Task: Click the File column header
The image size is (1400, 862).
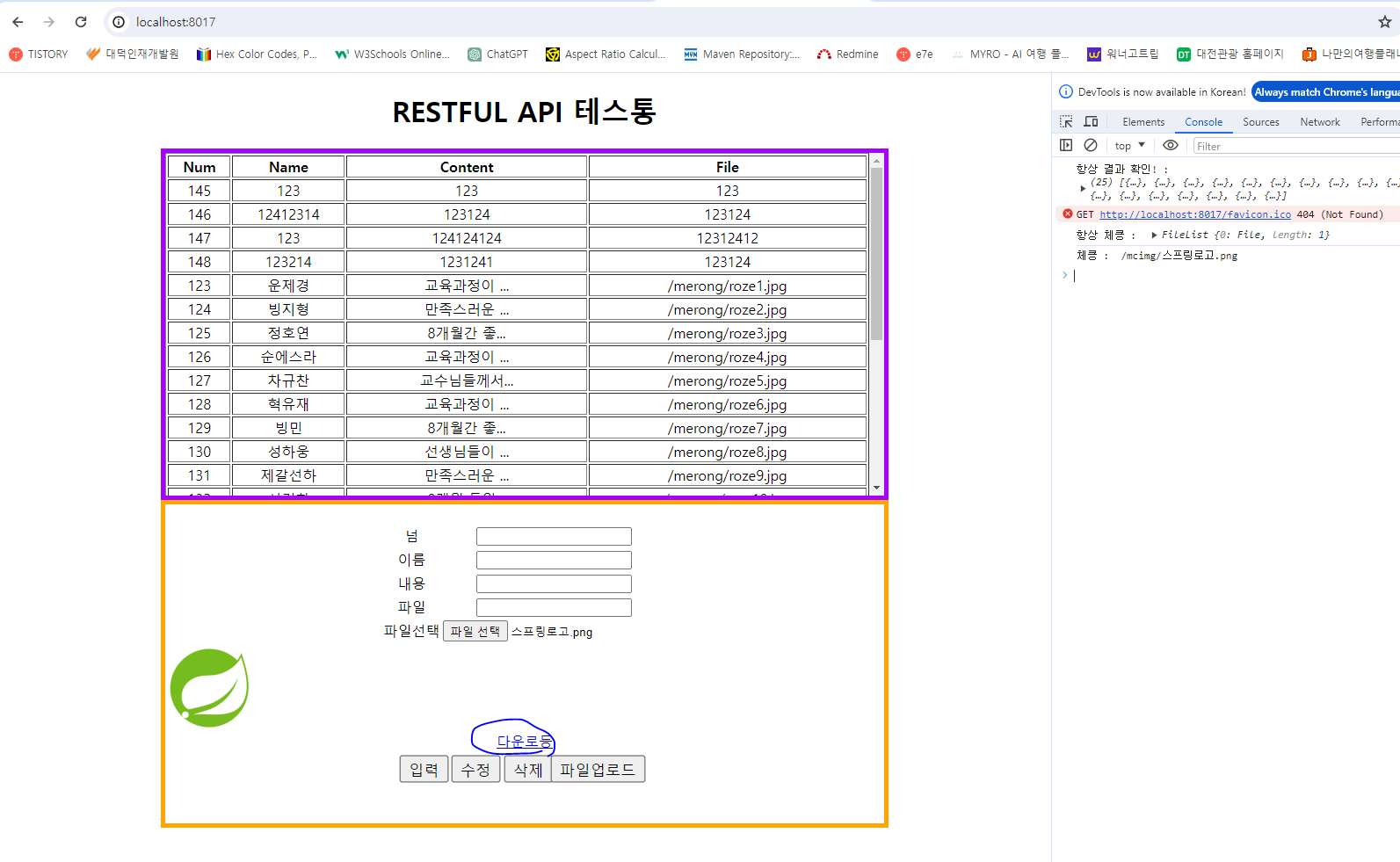Action: click(x=728, y=167)
